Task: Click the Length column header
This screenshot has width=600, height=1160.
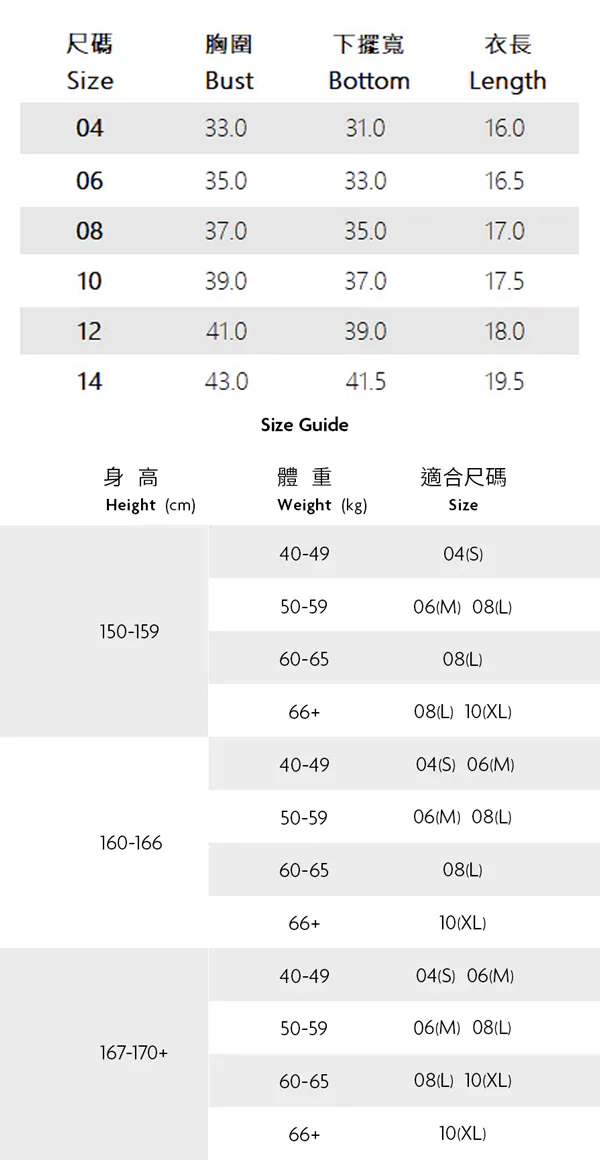Action: pos(507,80)
